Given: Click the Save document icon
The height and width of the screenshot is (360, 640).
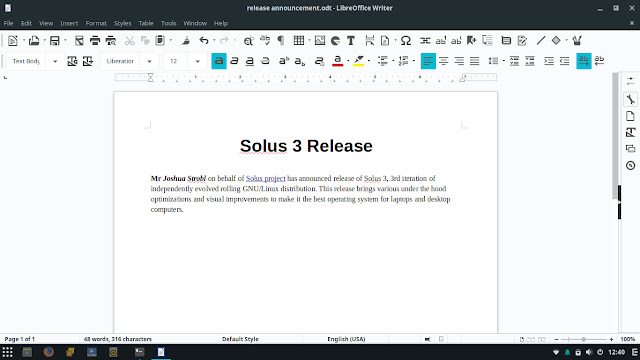Looking at the screenshot, I should click(x=54, y=40).
